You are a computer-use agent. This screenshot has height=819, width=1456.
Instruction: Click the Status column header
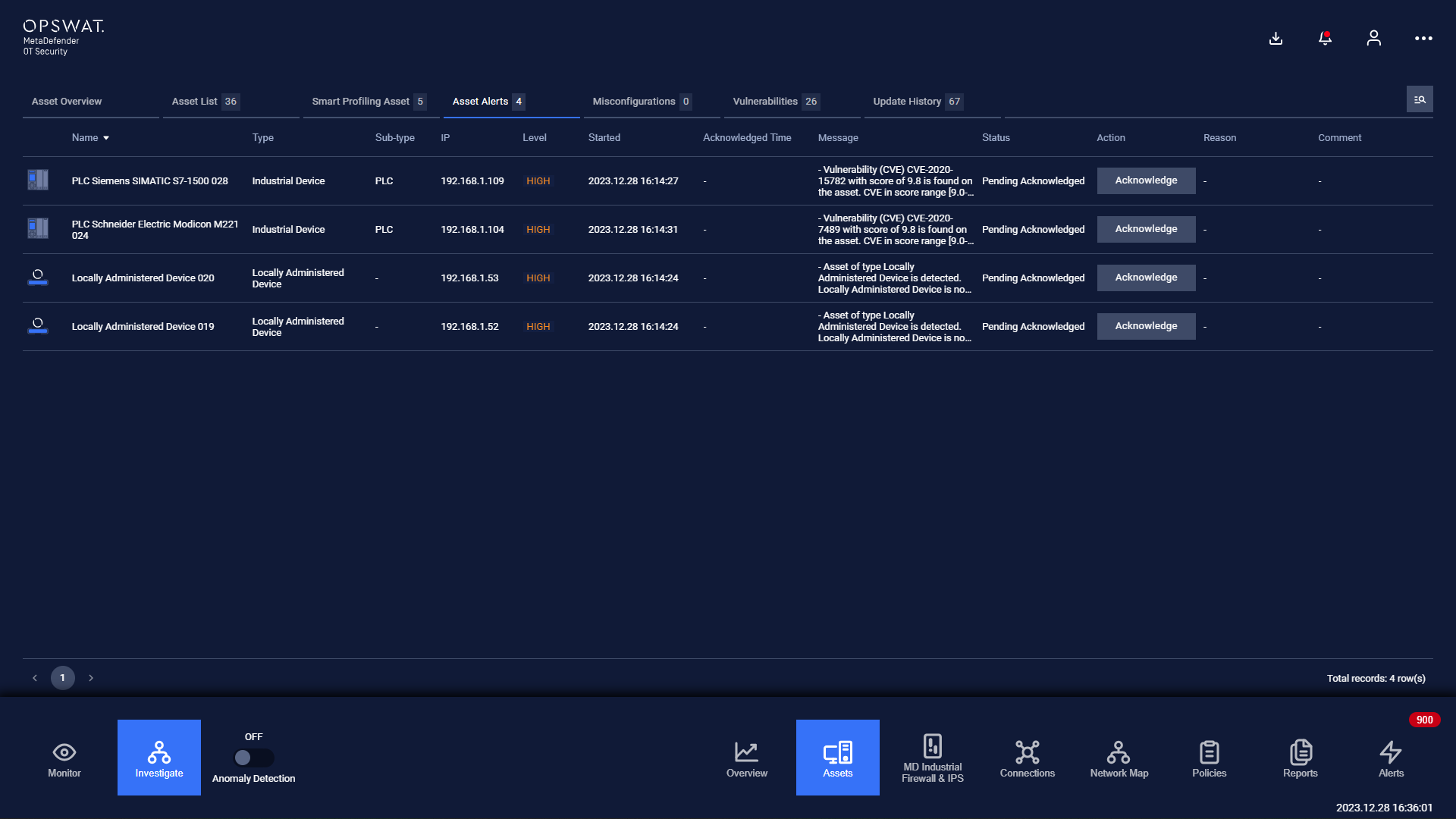point(996,138)
